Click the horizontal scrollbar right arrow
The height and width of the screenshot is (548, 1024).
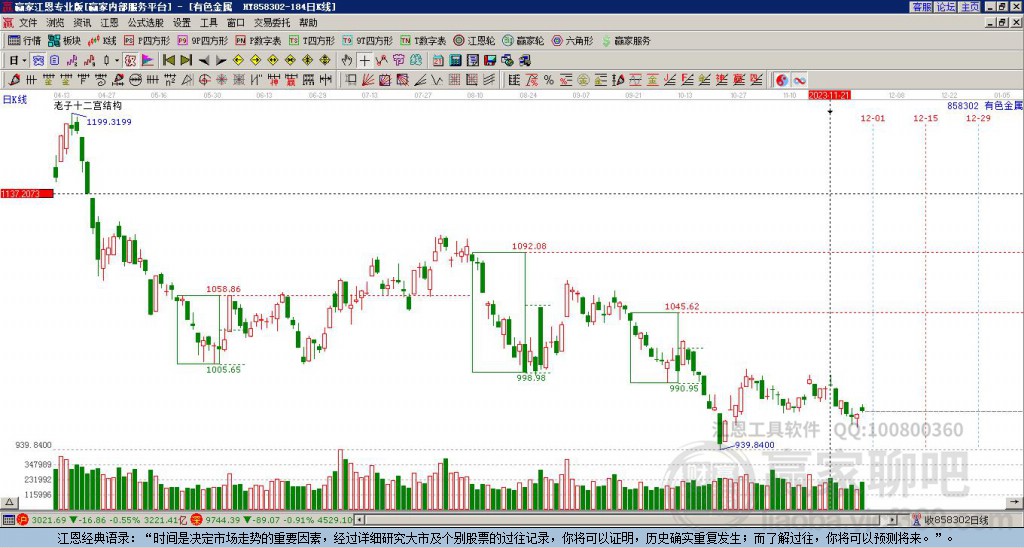pos(892,520)
